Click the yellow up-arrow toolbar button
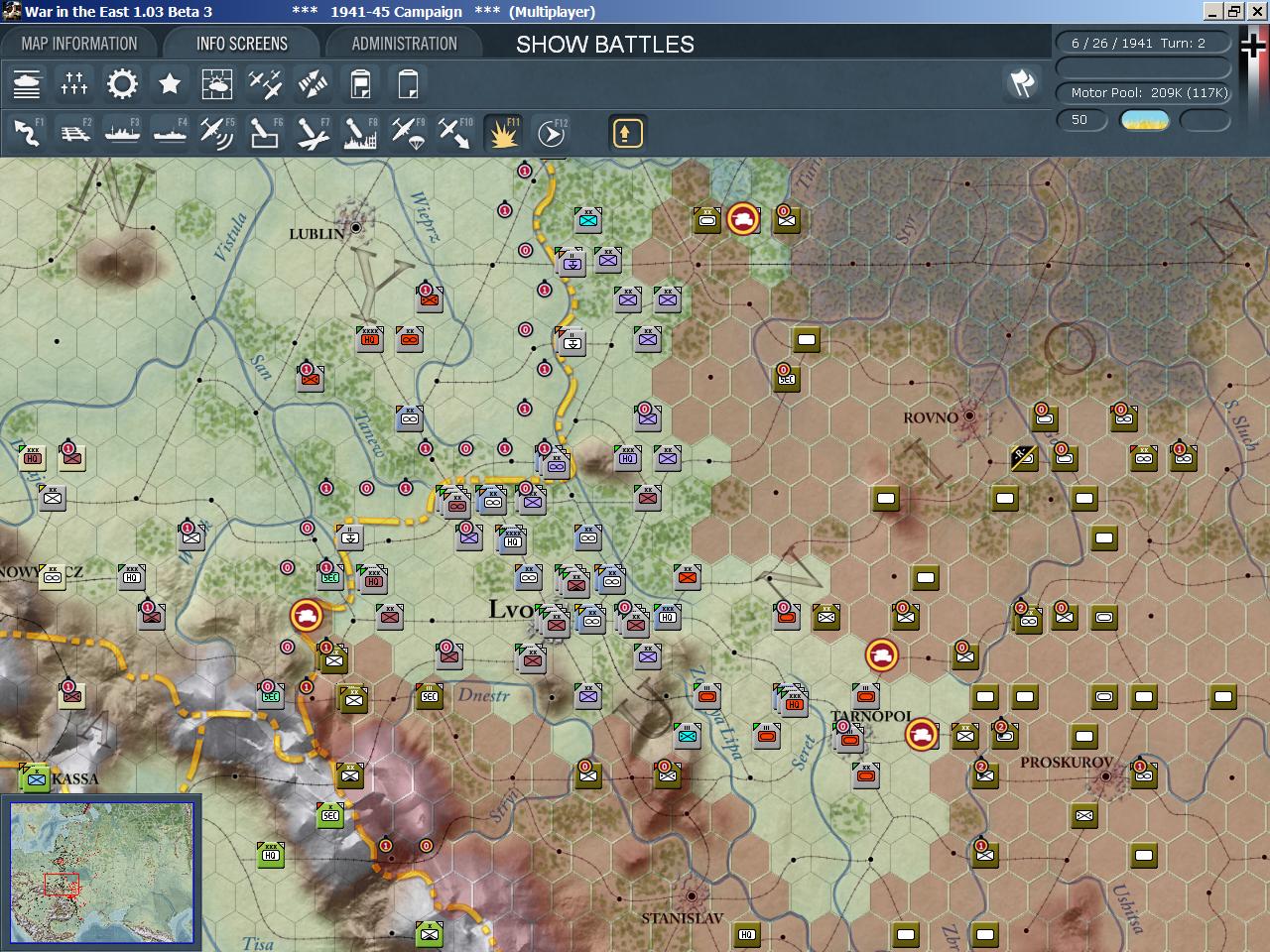This screenshot has height=952, width=1270. (x=627, y=133)
